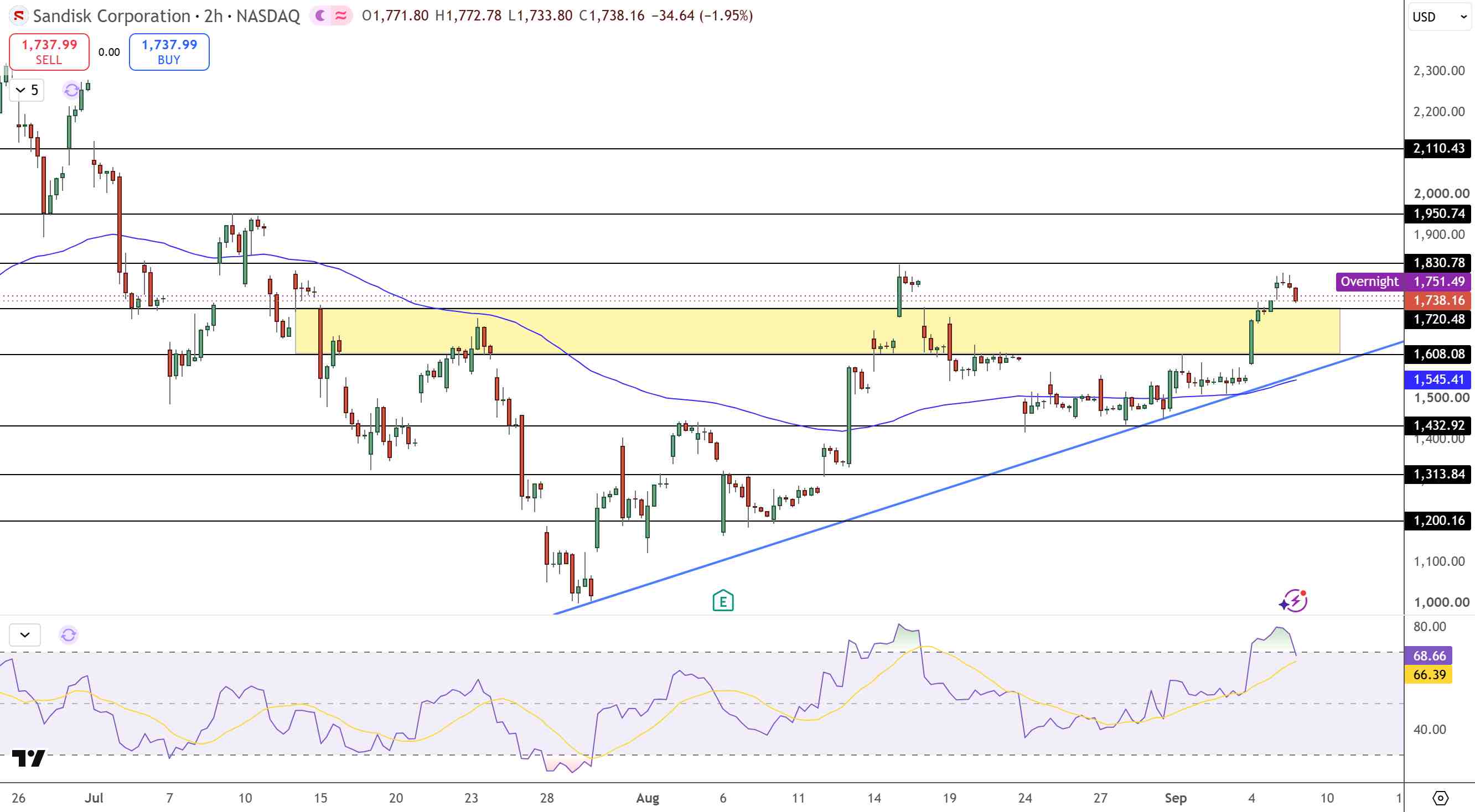Click the 1,737.99 SELL button
The image size is (1475, 812).
[x=49, y=51]
